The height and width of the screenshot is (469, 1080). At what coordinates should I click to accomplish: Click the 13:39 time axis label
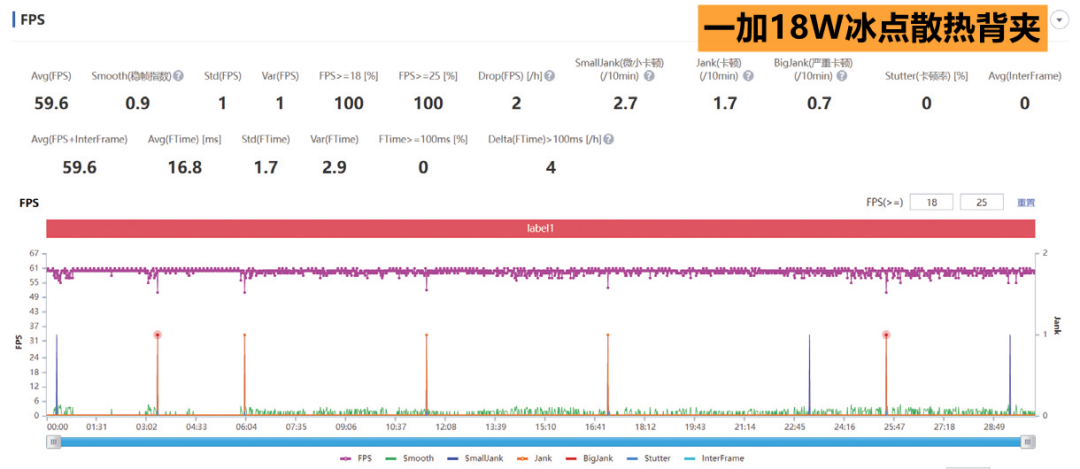coord(495,427)
